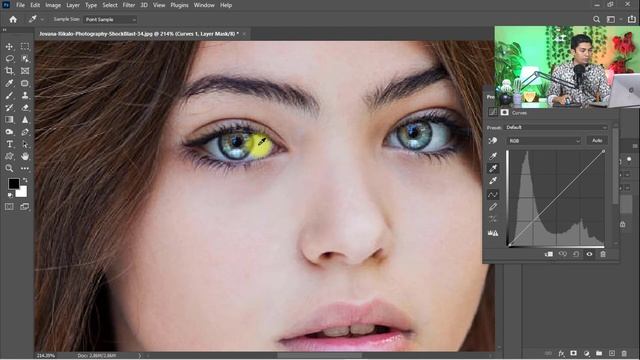
Task: Select the Gradient tool
Action: 9,120
